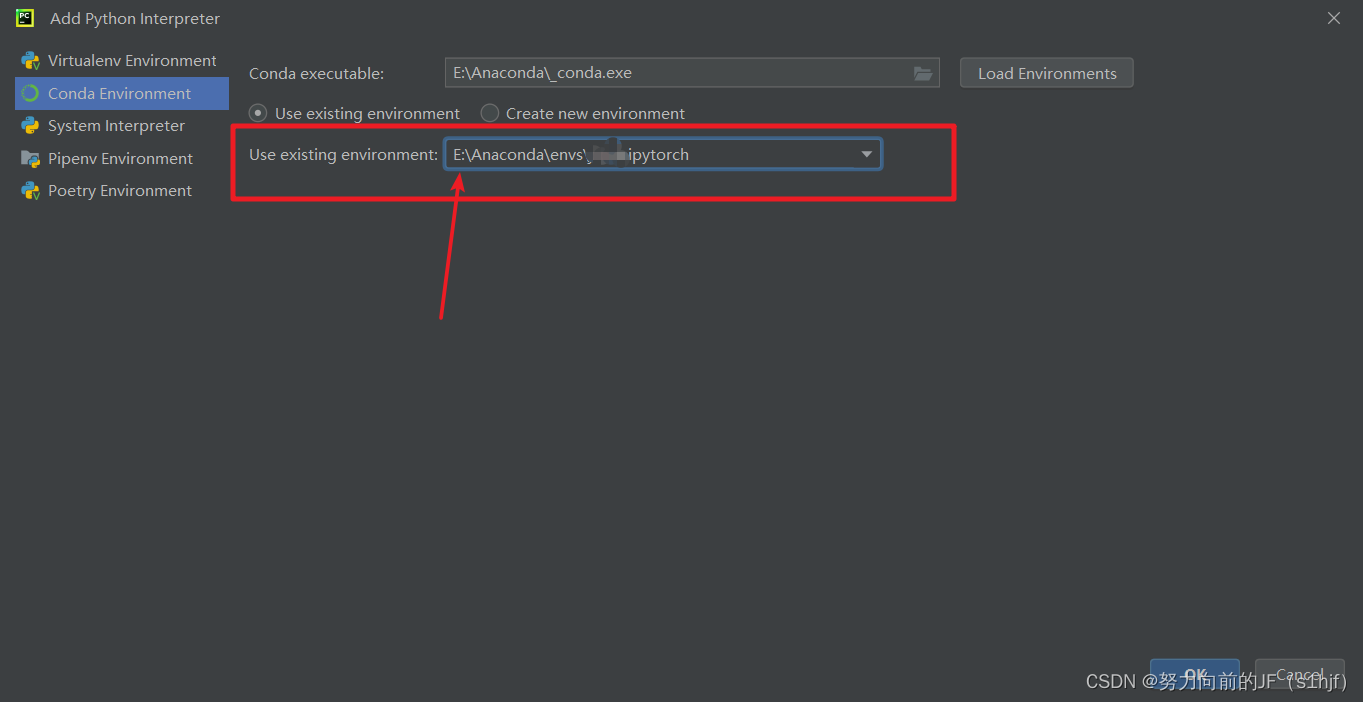Viewport: 1363px width, 702px height.
Task: Select Poetry Environment in sidebar
Action: click(122, 191)
